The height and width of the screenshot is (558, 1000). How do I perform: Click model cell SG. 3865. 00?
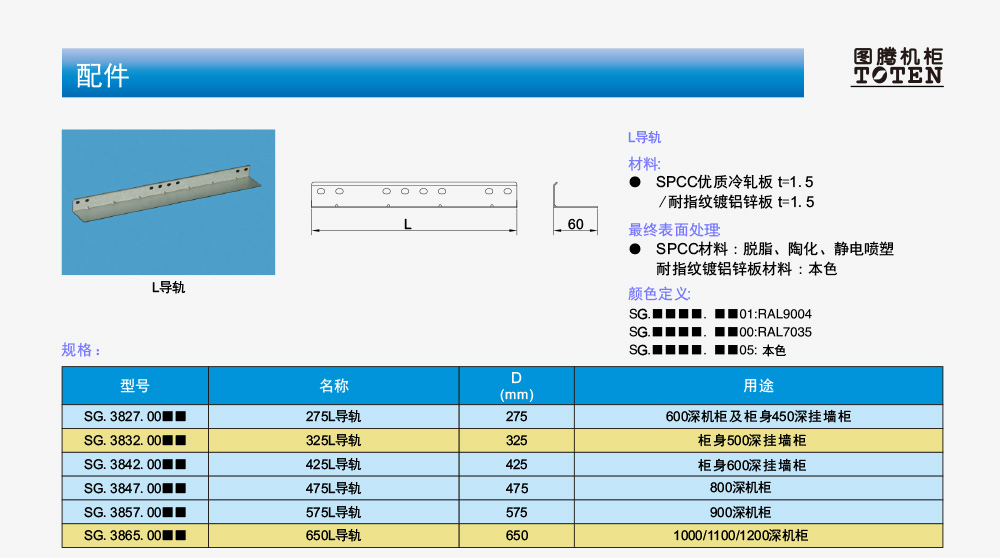[x=135, y=536]
